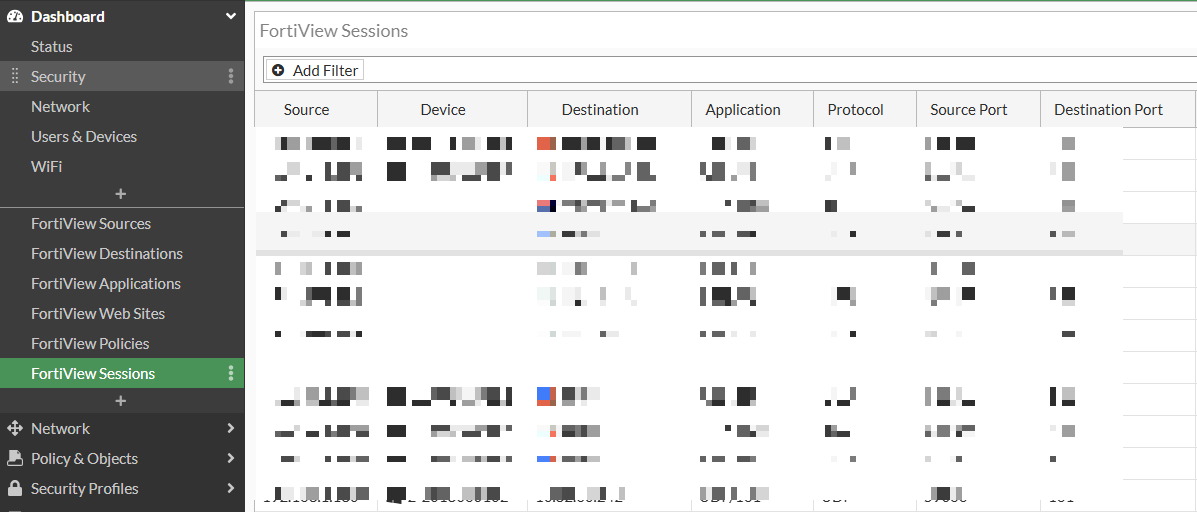This screenshot has height=512, width=1197.
Task: Open the WiFi dashboard
Action: tap(47, 166)
